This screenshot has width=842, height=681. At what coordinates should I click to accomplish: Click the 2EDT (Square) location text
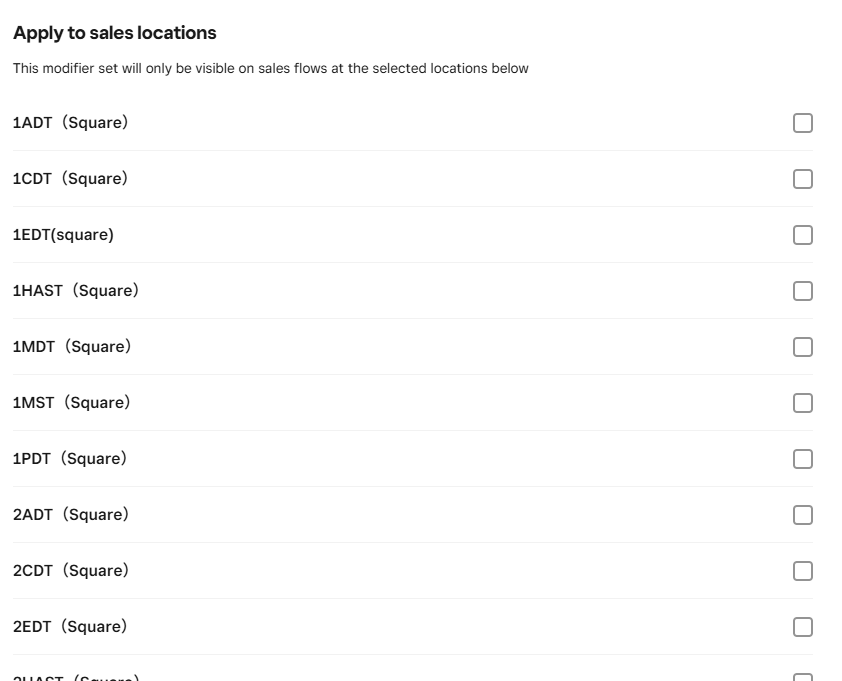tap(69, 627)
